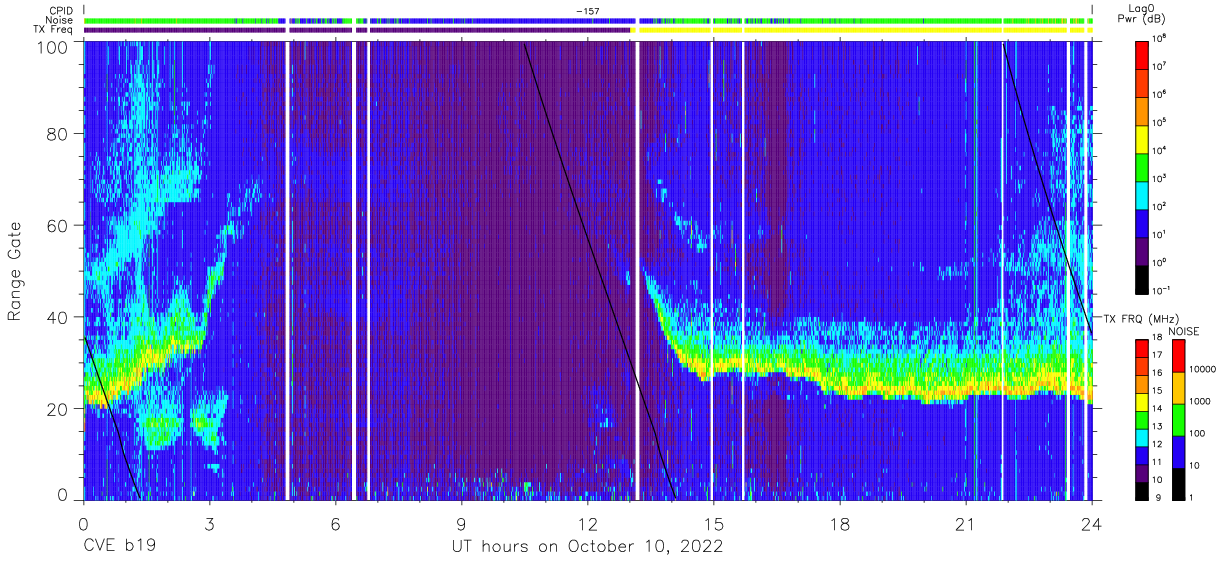Click the 10² label on the power scale
Screen dimensions: 1228x567
[1160, 206]
